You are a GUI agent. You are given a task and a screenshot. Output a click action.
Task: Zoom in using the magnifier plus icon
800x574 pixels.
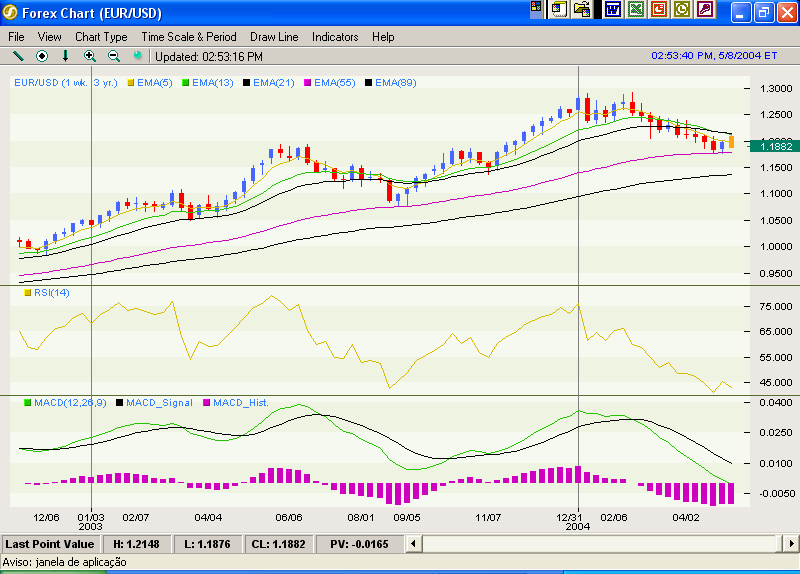[x=90, y=56]
